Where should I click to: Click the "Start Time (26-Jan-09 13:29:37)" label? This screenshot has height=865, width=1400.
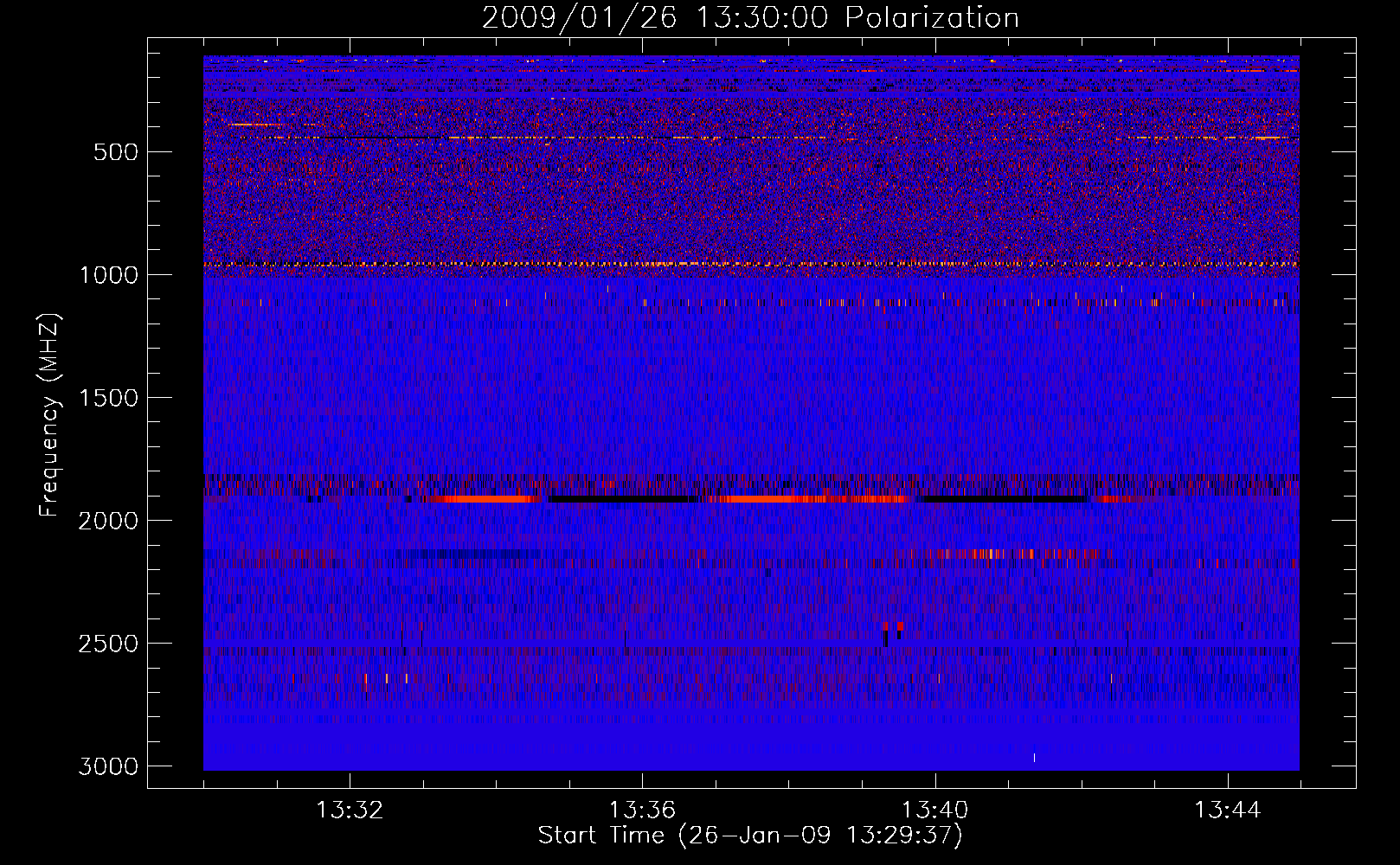point(750,836)
